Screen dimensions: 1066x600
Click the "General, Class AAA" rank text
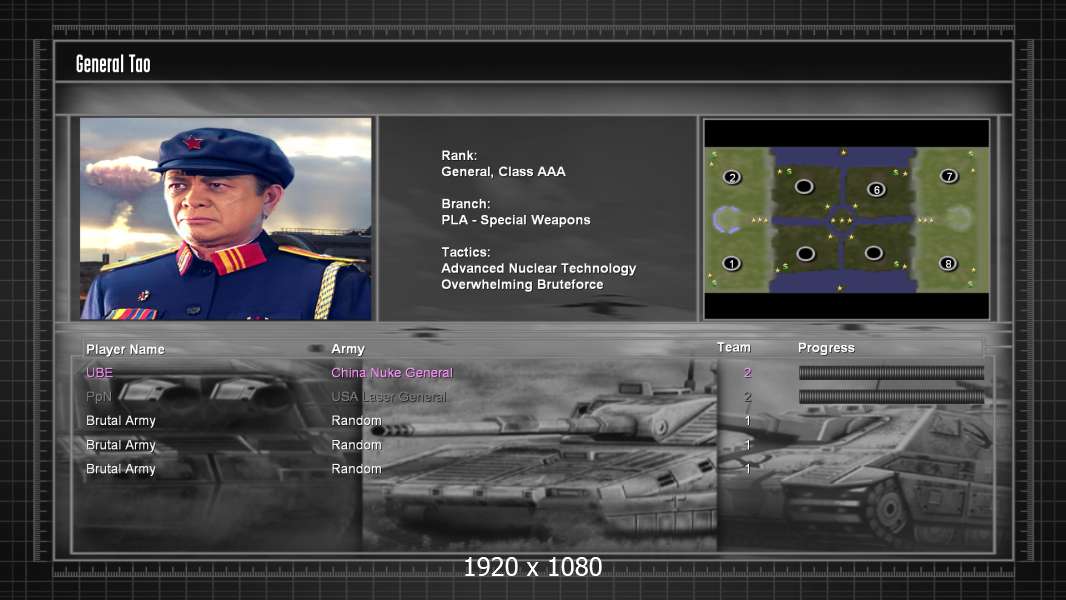pos(503,172)
